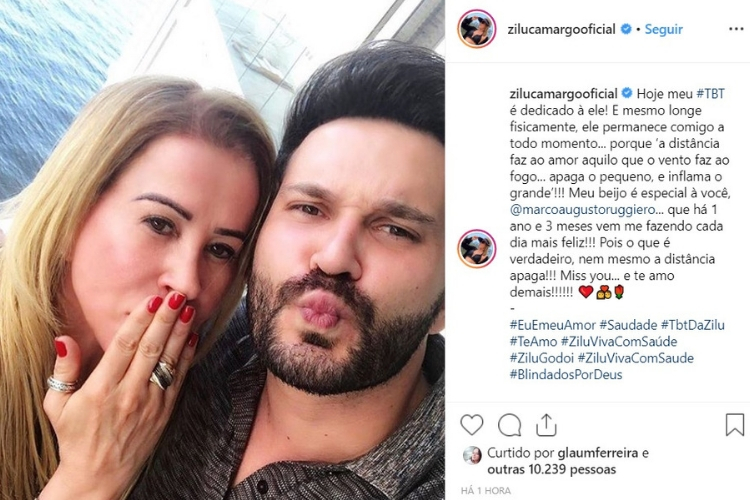Like the post with the heart icon
This screenshot has height=500, width=750.
tap(472, 424)
